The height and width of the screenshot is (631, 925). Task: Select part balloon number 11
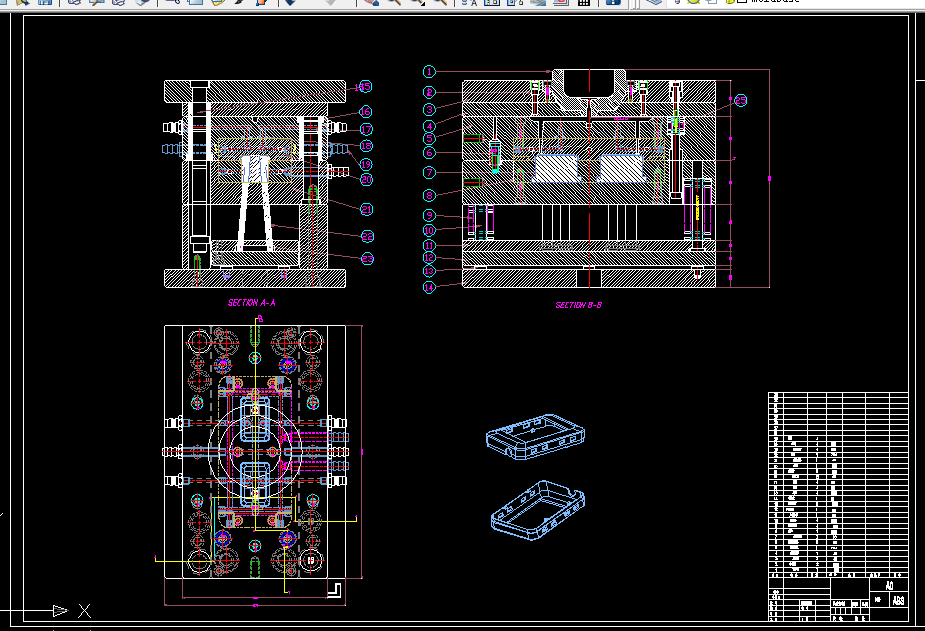point(429,245)
